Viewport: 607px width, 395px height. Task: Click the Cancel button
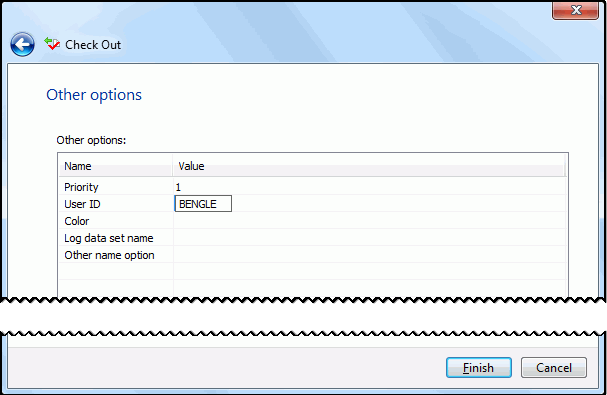pyautogui.click(x=554, y=368)
